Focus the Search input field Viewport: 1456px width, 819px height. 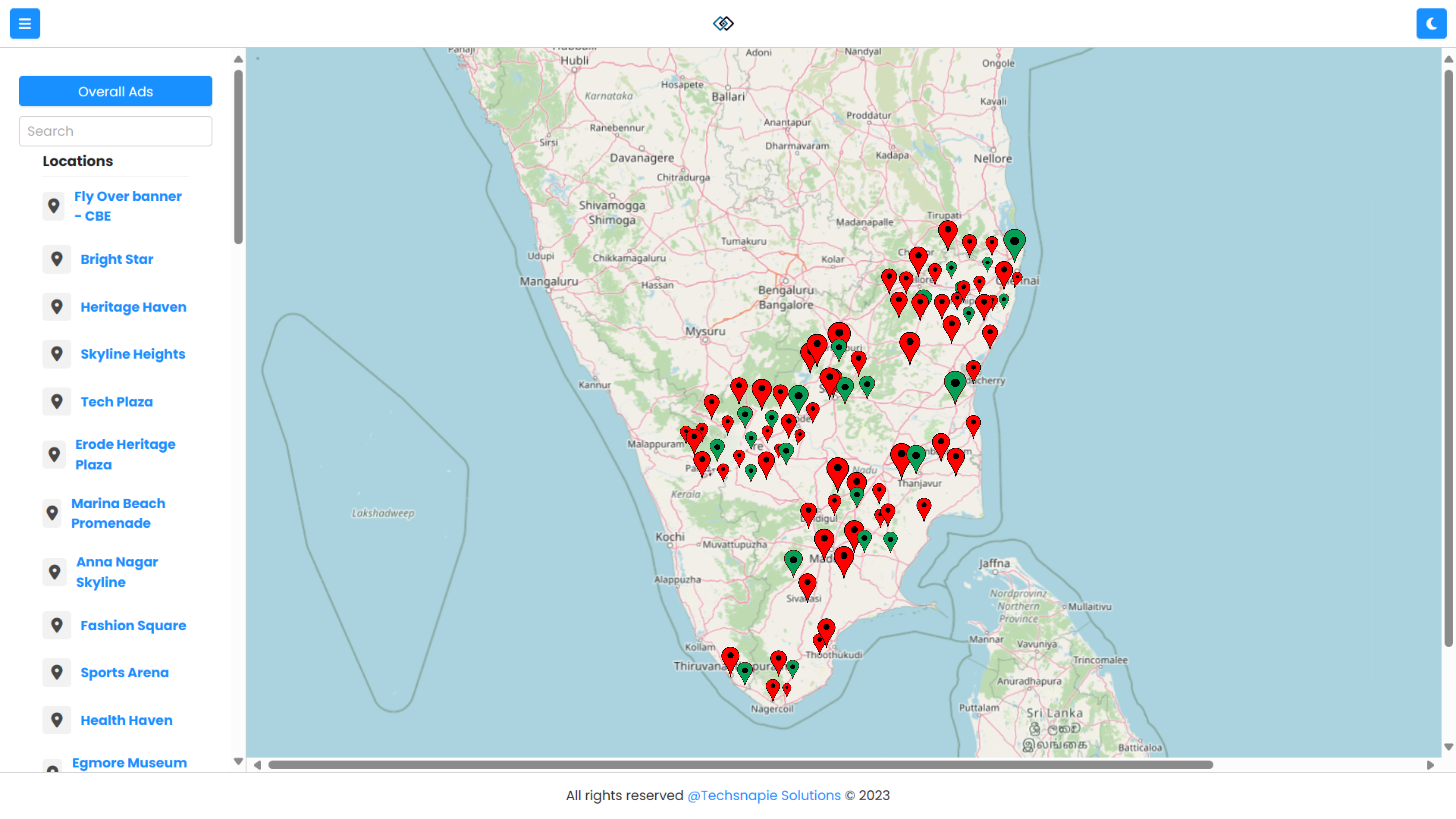115,131
